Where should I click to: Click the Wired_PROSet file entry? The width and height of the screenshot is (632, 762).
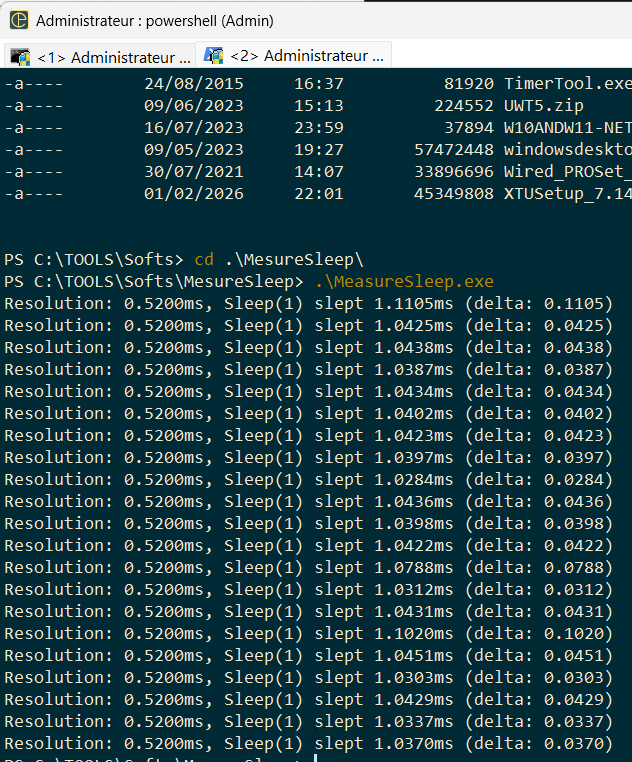tap(567, 171)
